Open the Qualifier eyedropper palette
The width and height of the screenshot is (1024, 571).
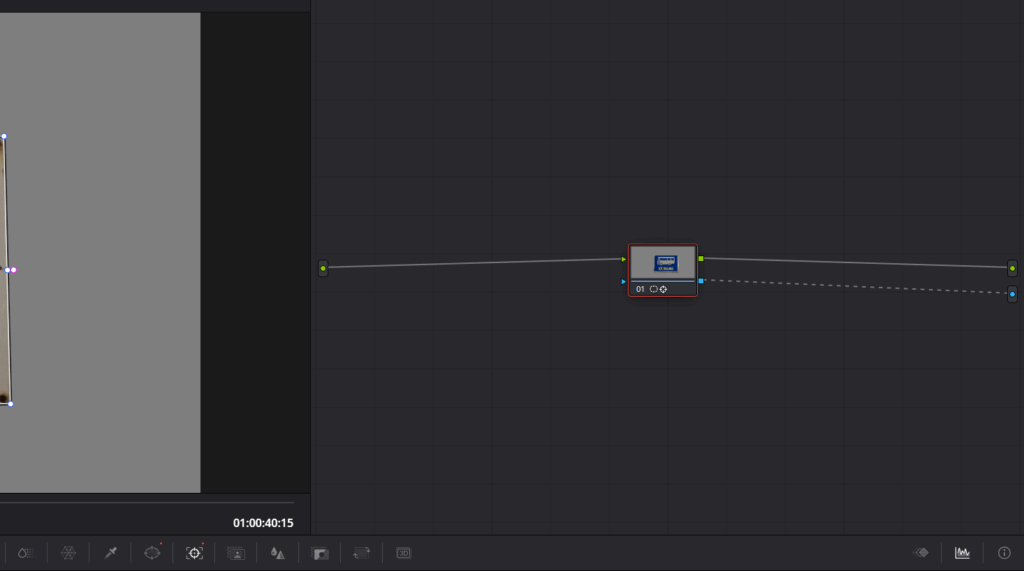pos(110,553)
